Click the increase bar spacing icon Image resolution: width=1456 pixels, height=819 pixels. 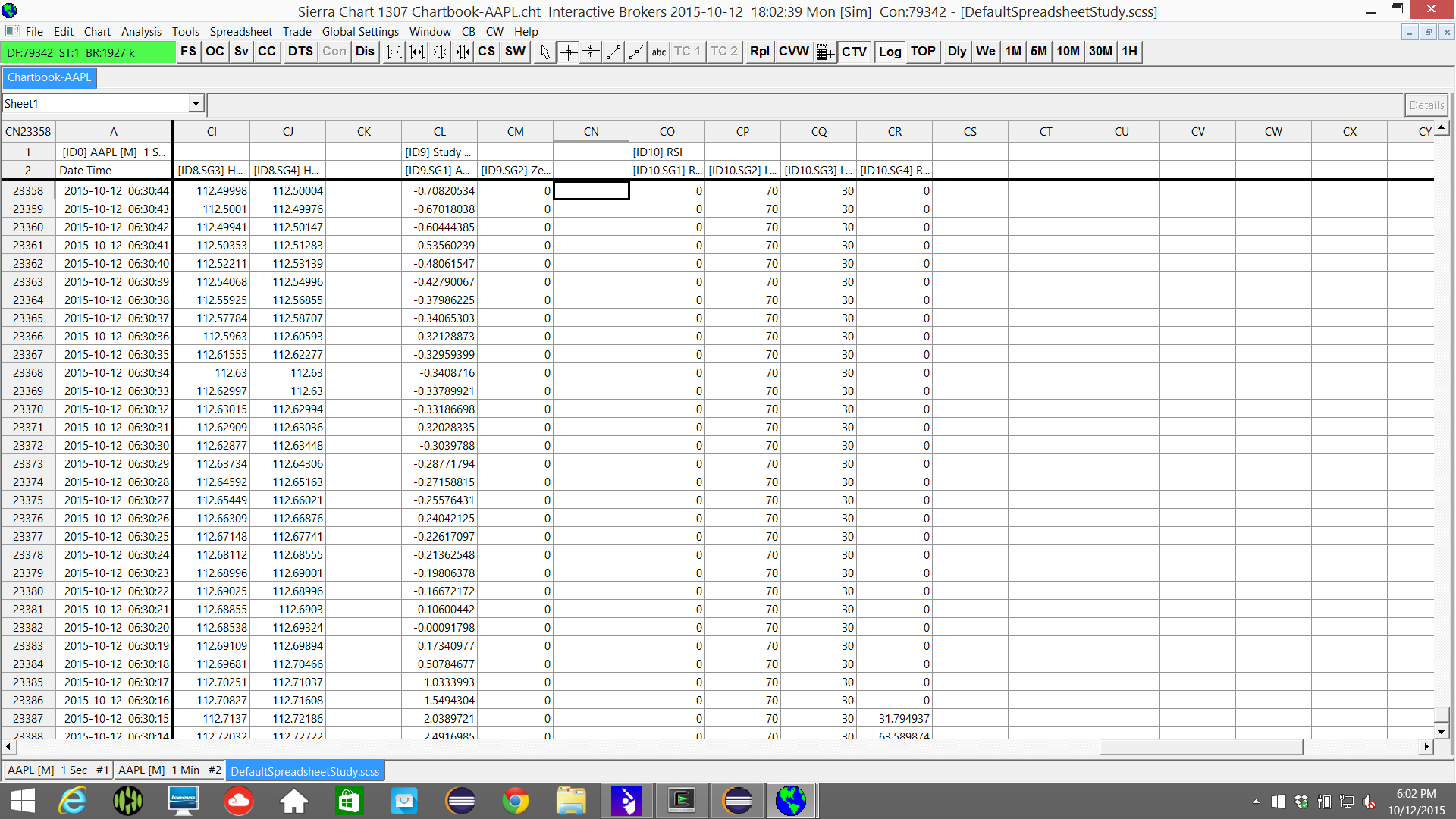394,52
